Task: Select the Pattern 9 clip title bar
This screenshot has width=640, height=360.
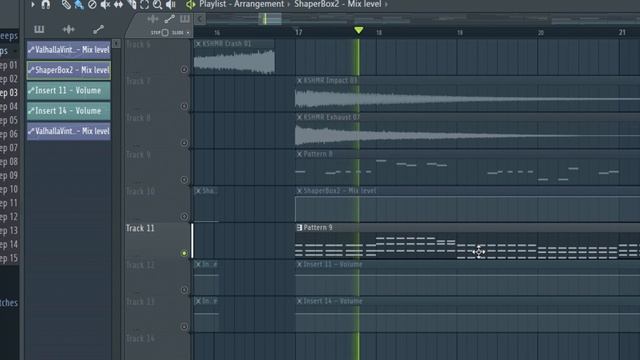Action: tap(467, 227)
